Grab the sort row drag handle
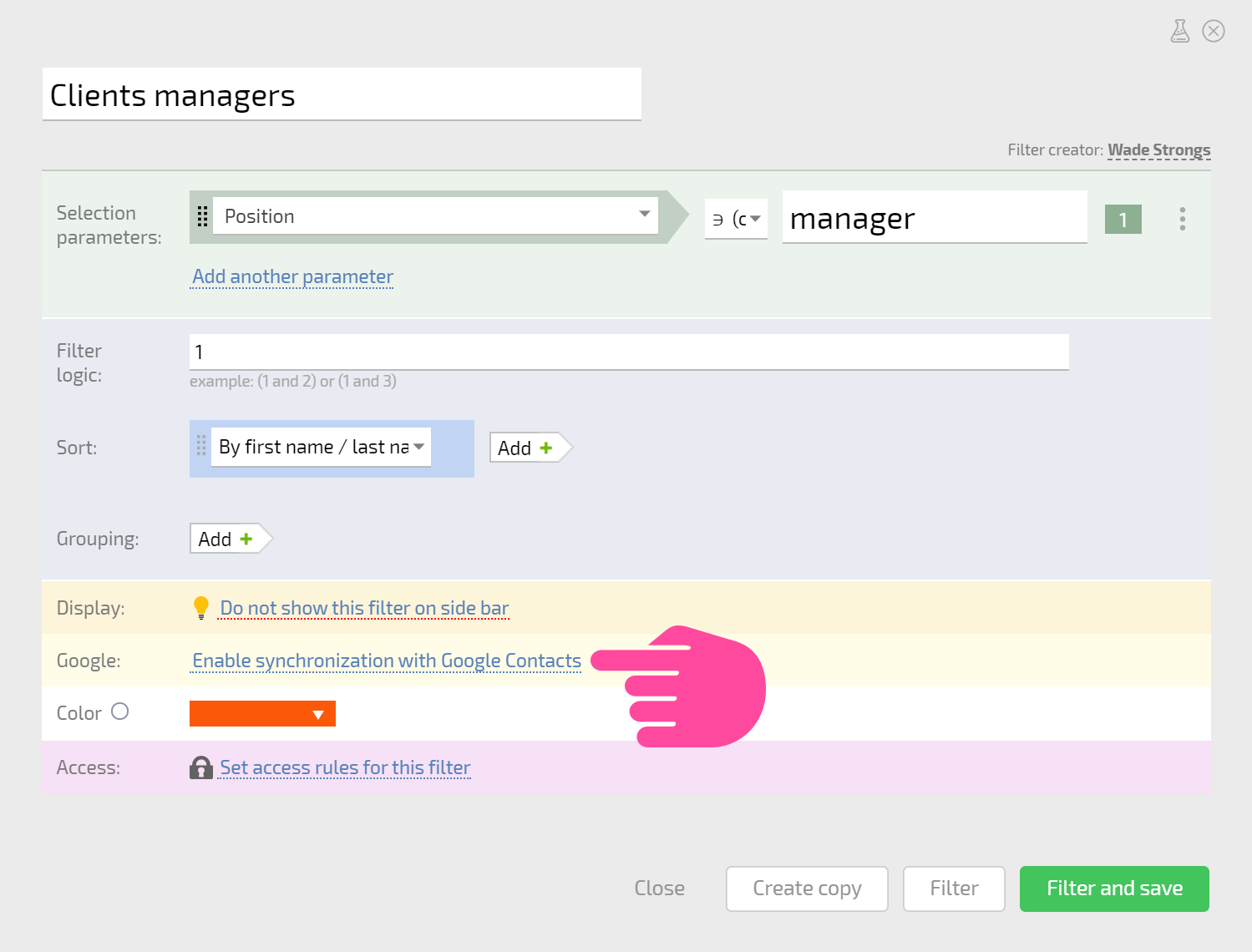 pyautogui.click(x=201, y=445)
